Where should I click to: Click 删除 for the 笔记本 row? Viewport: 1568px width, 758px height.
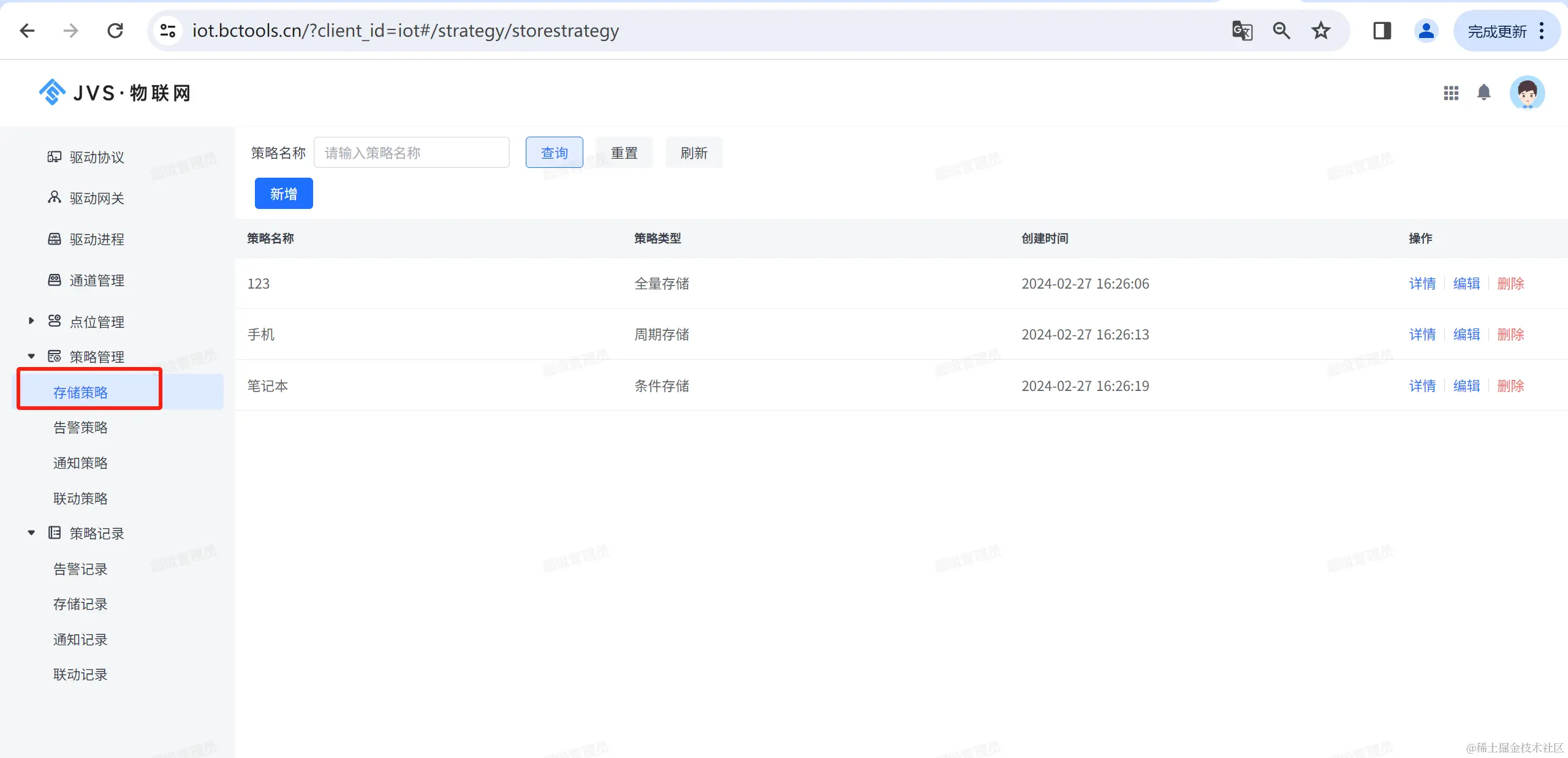point(1510,386)
